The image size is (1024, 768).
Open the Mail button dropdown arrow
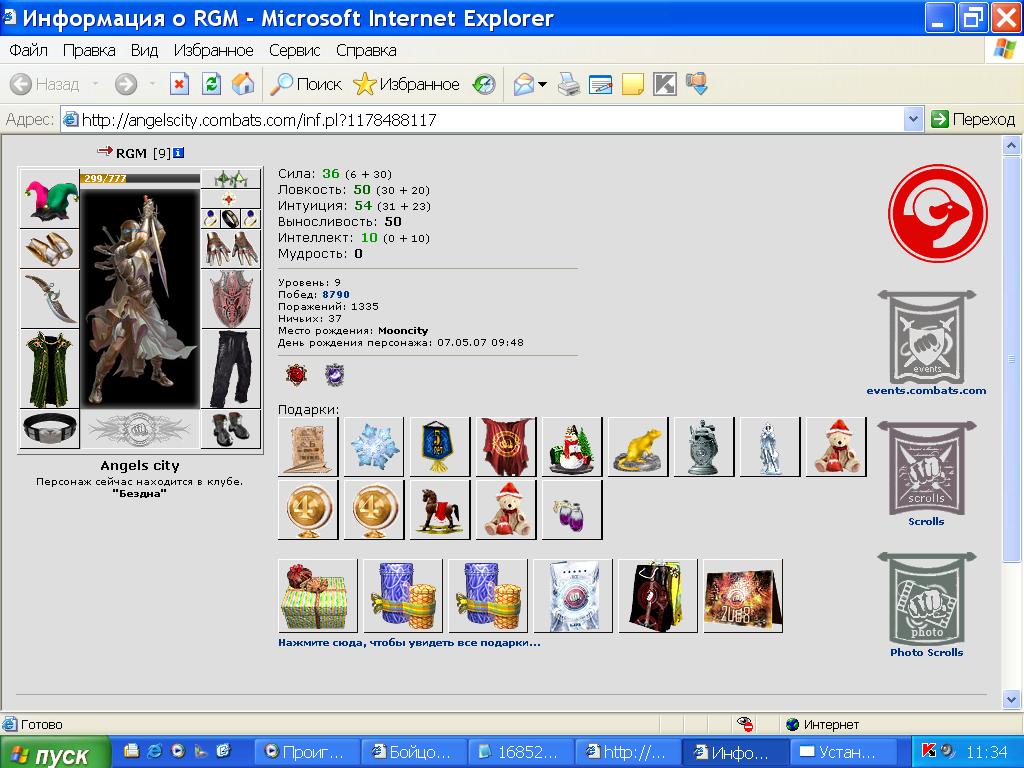(542, 84)
